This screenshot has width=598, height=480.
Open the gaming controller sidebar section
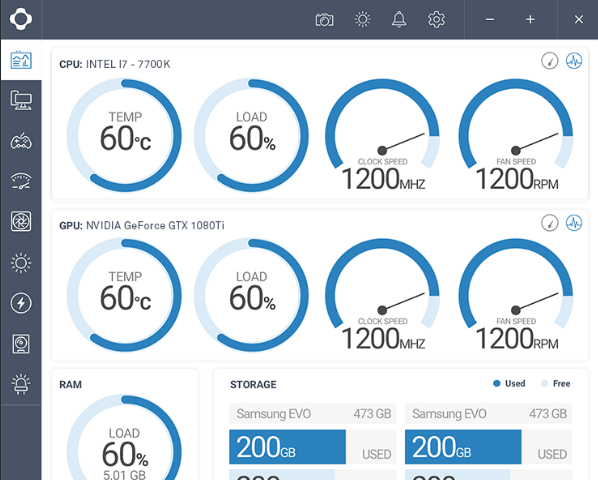21,141
